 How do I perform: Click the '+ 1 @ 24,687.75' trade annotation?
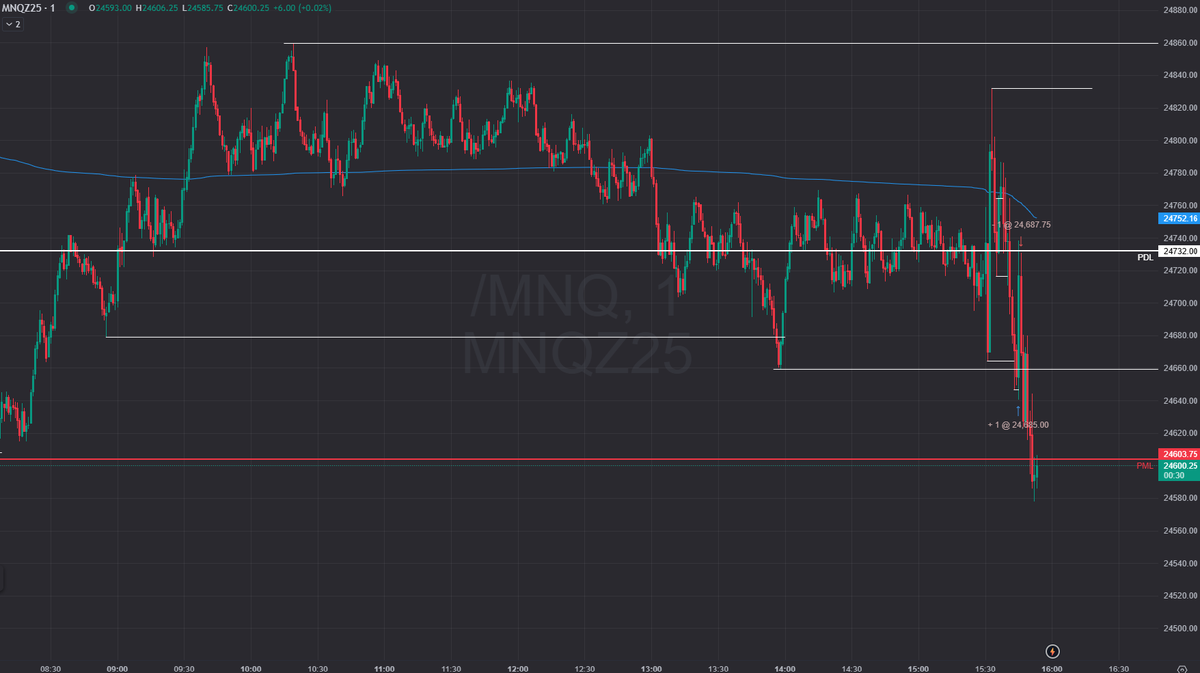1021,225
